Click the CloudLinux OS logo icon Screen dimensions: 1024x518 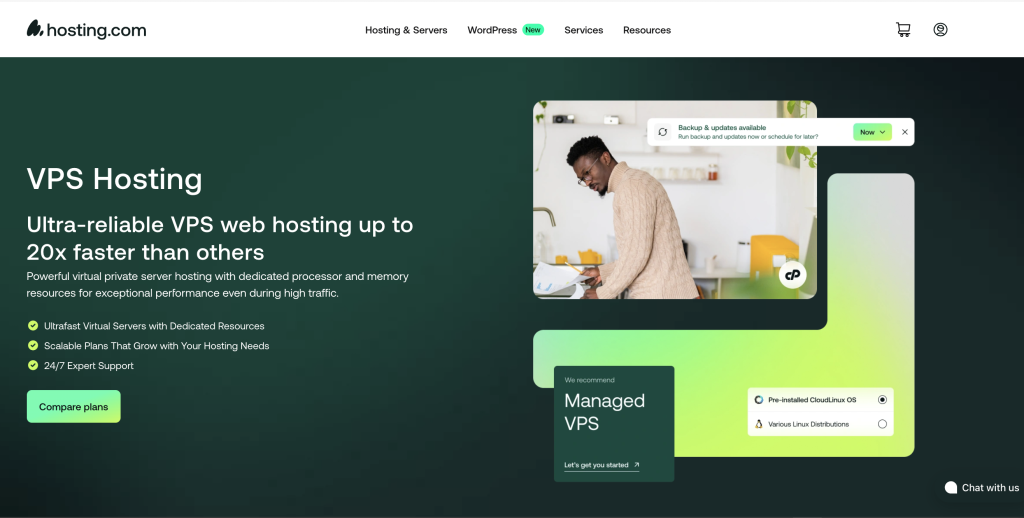tap(759, 400)
